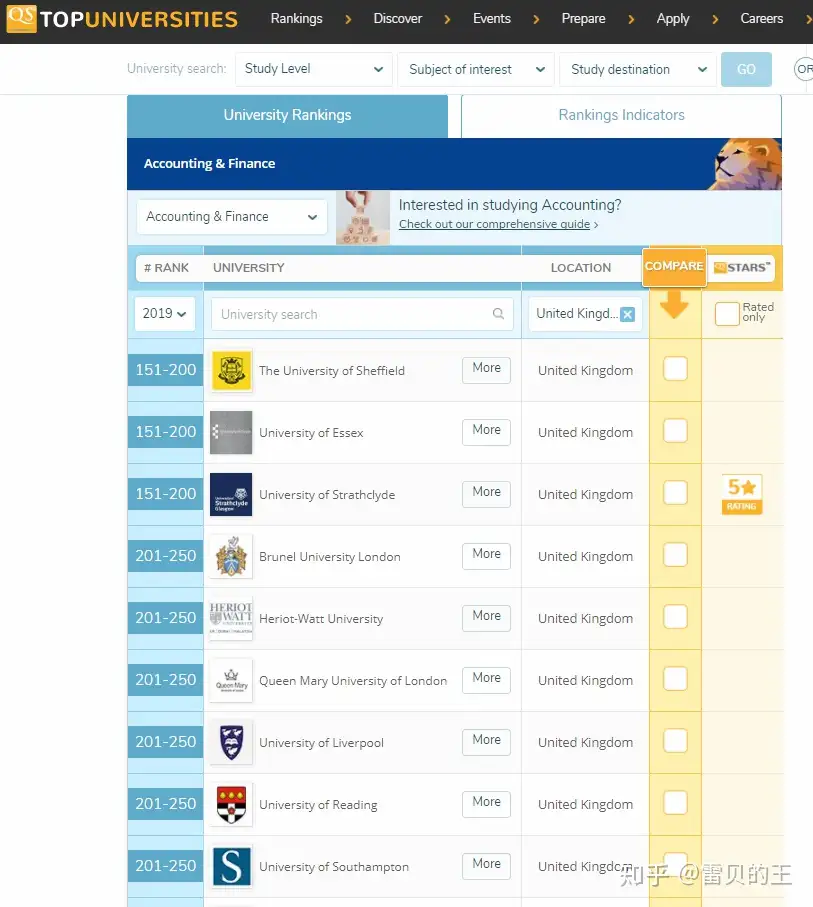Image resolution: width=813 pixels, height=907 pixels.
Task: Click the University of Liverpool crest
Action: 231,742
